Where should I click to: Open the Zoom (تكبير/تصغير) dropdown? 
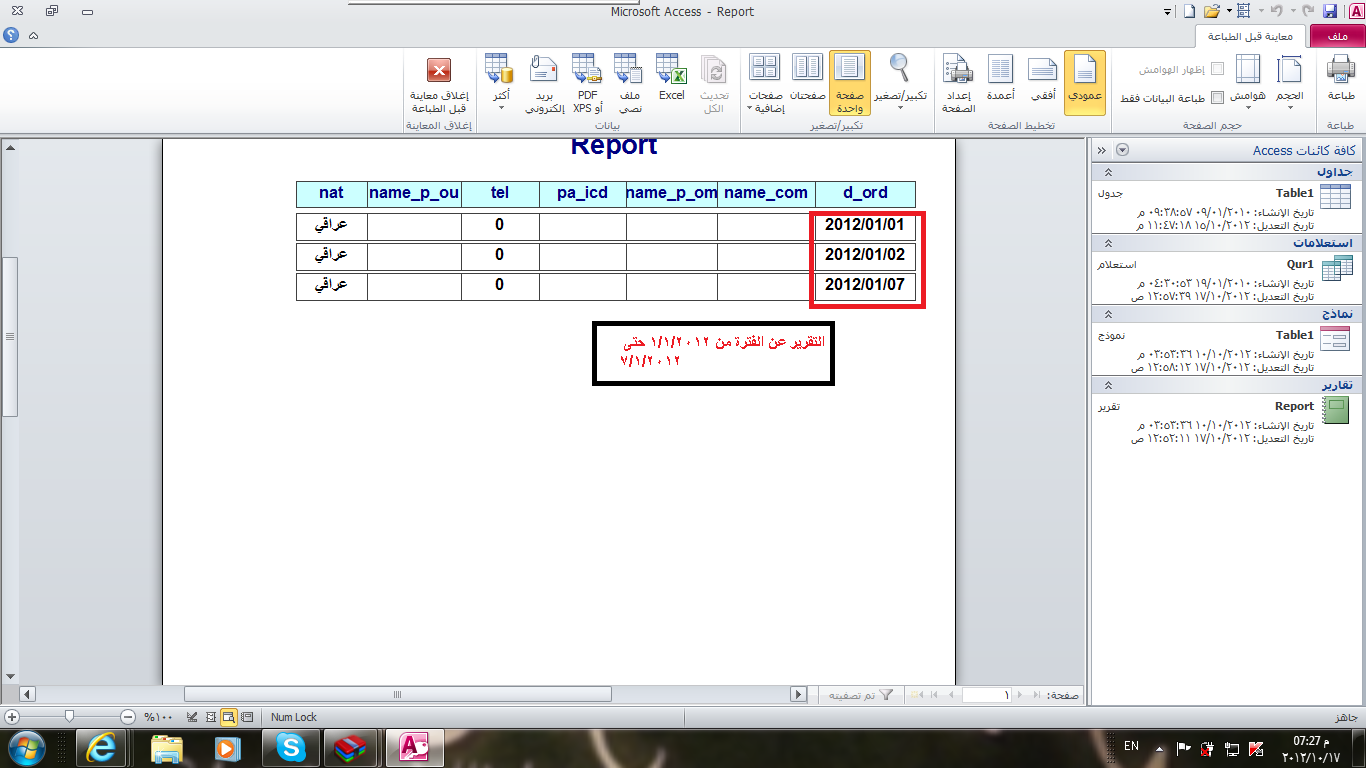900,82
